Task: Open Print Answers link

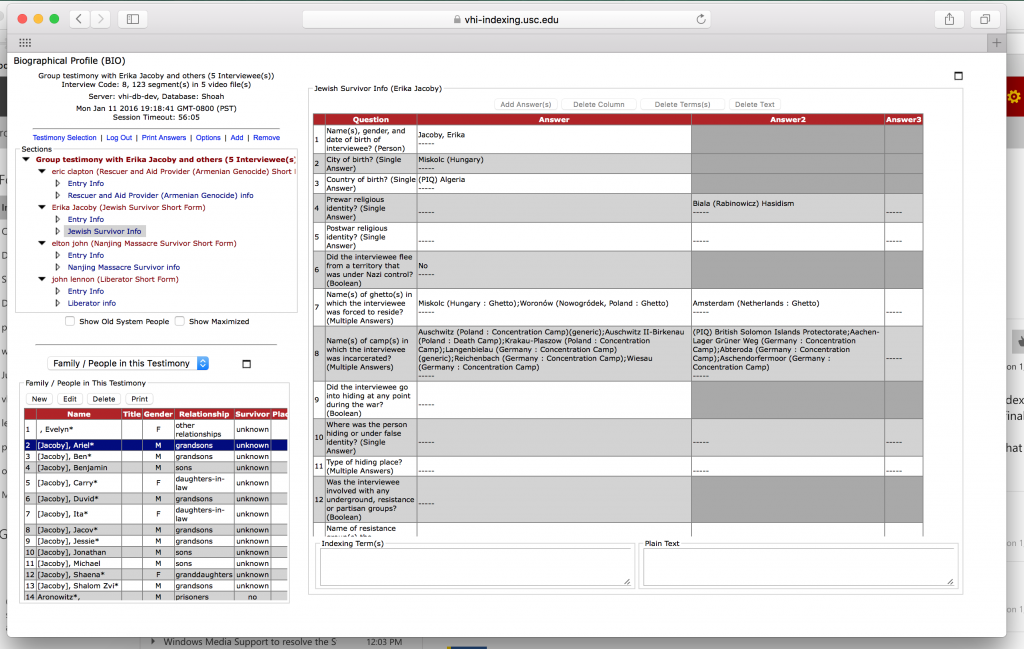Action: coord(164,138)
